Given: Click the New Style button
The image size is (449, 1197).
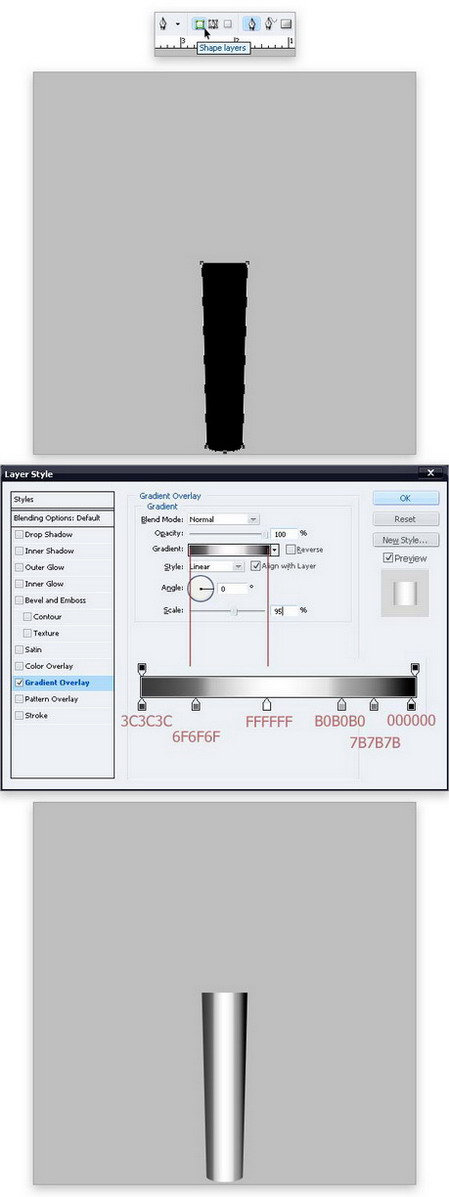Looking at the screenshot, I should tap(405, 540).
